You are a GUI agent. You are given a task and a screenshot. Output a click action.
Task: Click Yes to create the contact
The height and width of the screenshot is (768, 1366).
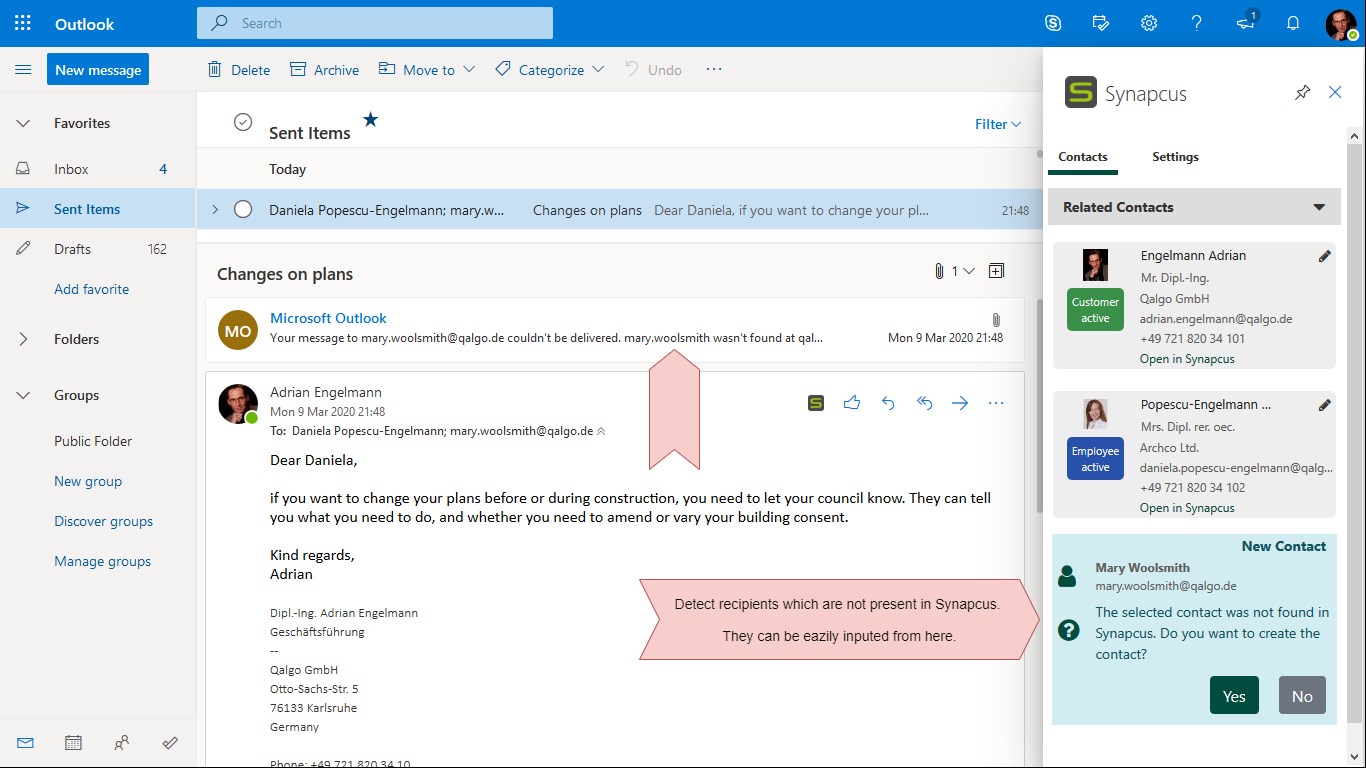pos(1234,695)
